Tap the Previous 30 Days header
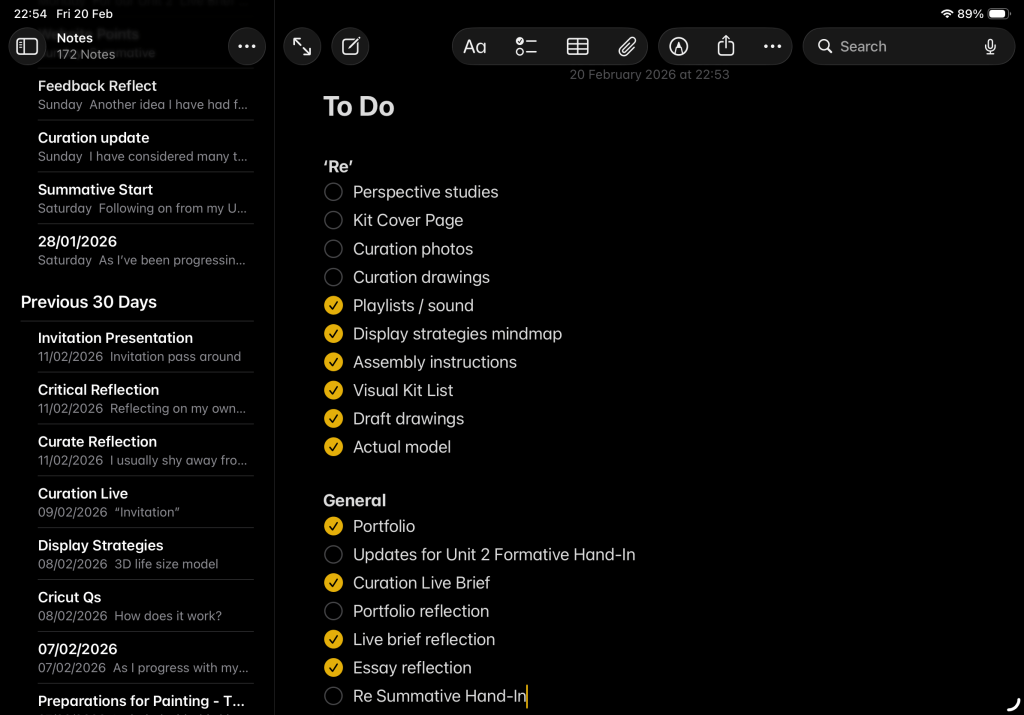Viewport: 1024px width, 715px height. 89,302
